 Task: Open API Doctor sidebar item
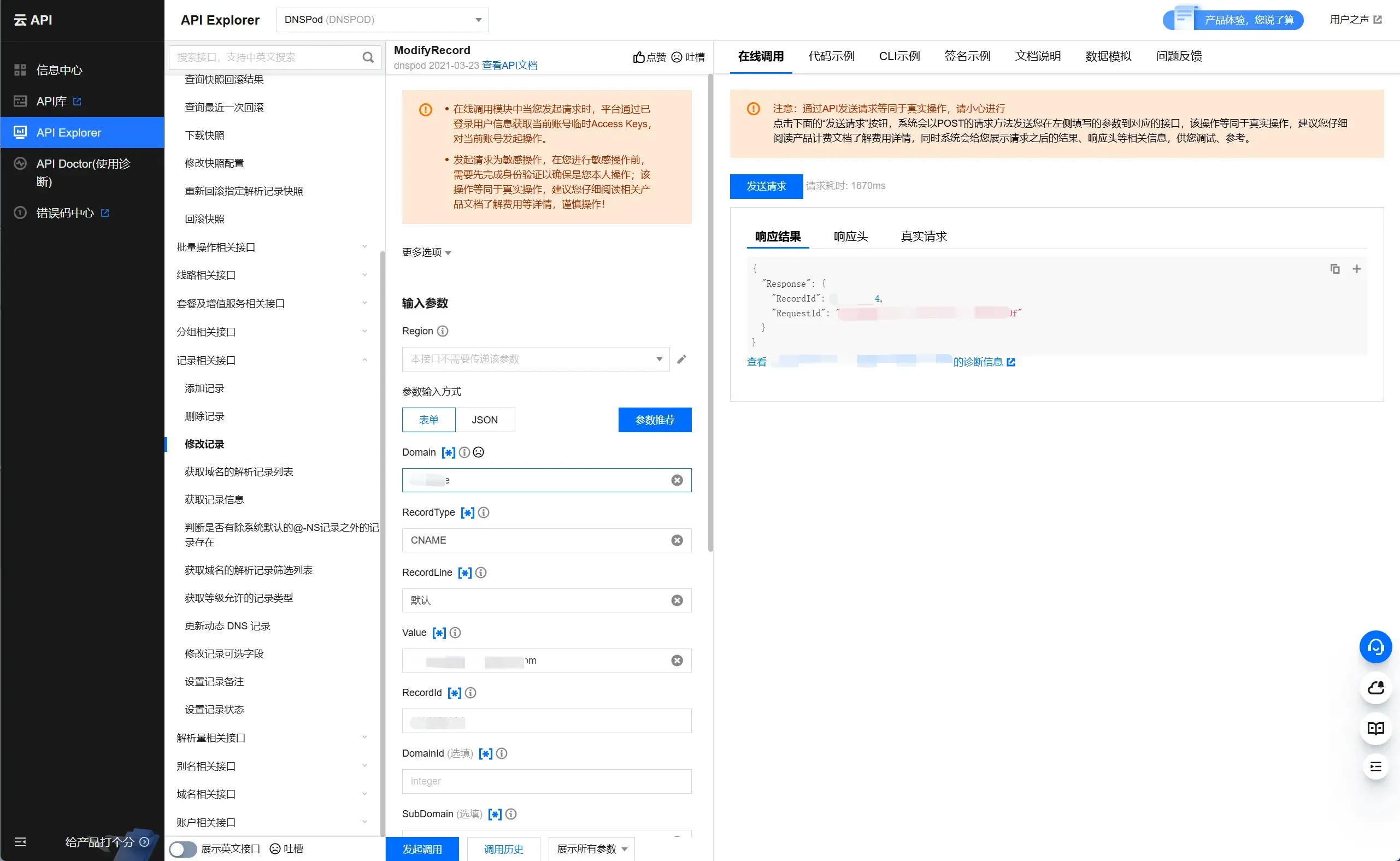pos(82,173)
